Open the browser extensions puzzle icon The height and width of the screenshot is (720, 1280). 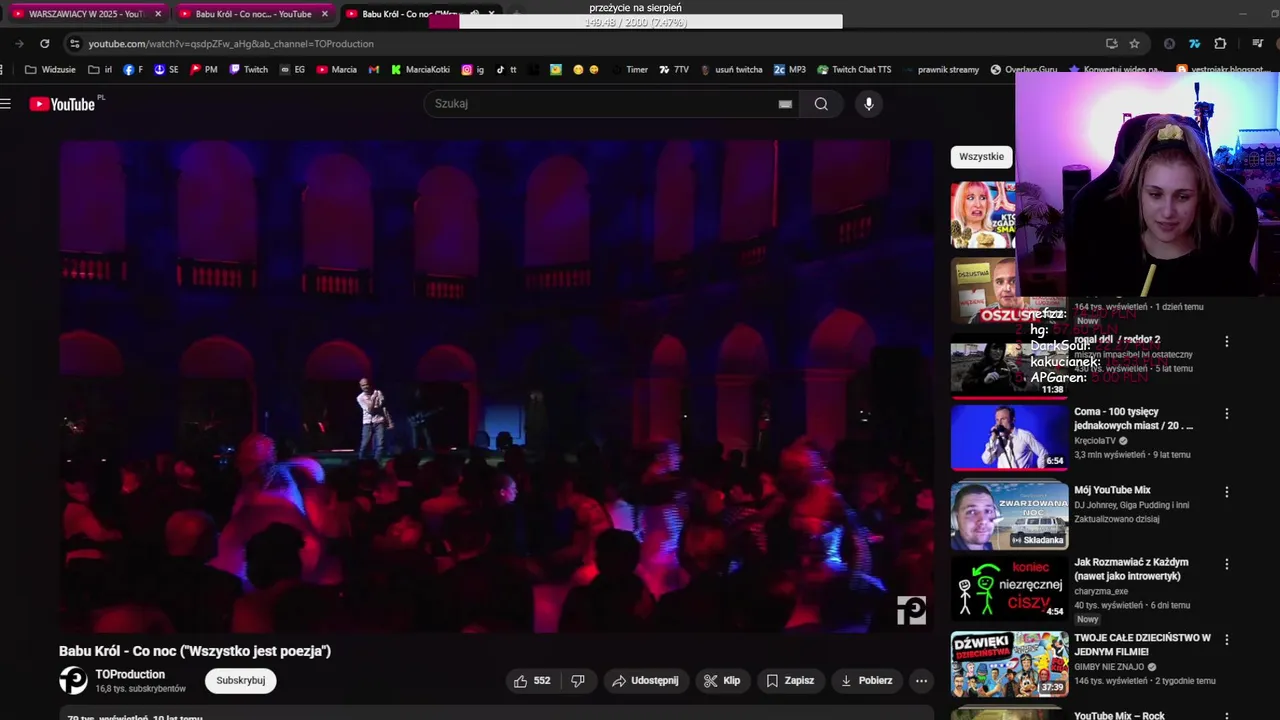(x=1220, y=44)
